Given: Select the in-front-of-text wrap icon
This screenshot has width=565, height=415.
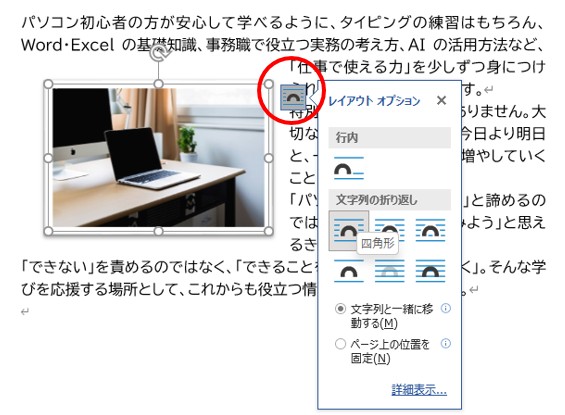Looking at the screenshot, I should pos(430,271).
